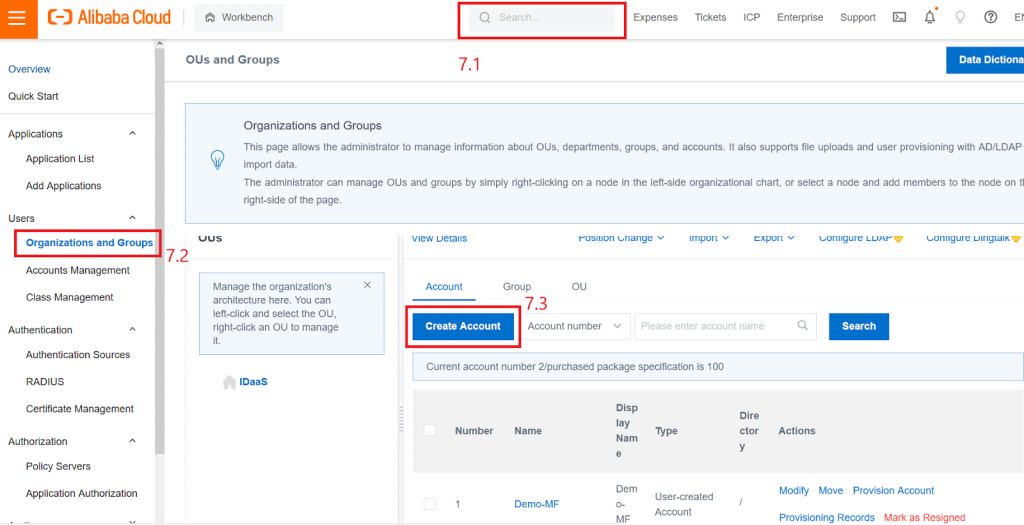Click the blue Search button

click(x=859, y=326)
